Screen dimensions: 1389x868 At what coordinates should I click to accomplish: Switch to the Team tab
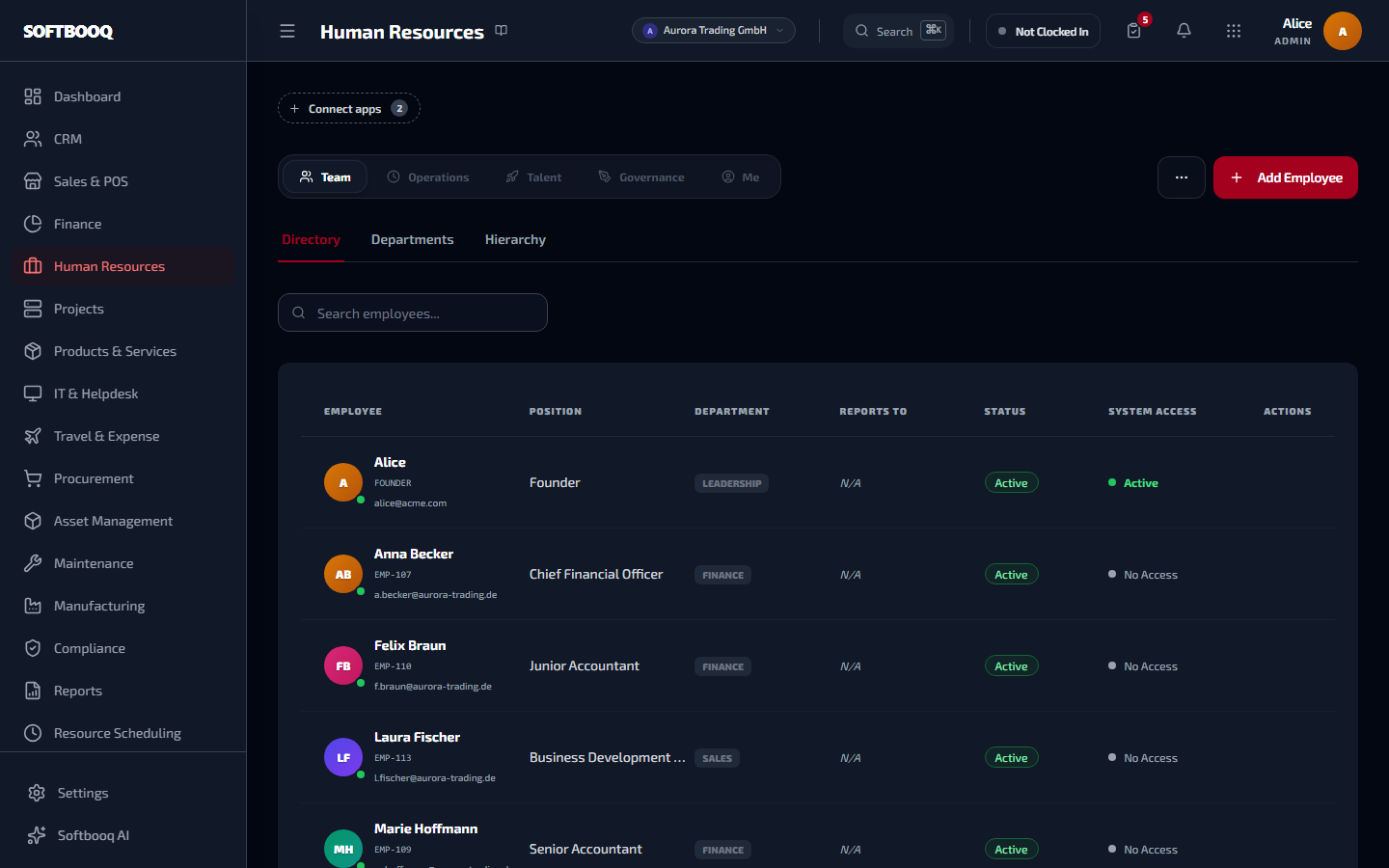(325, 176)
